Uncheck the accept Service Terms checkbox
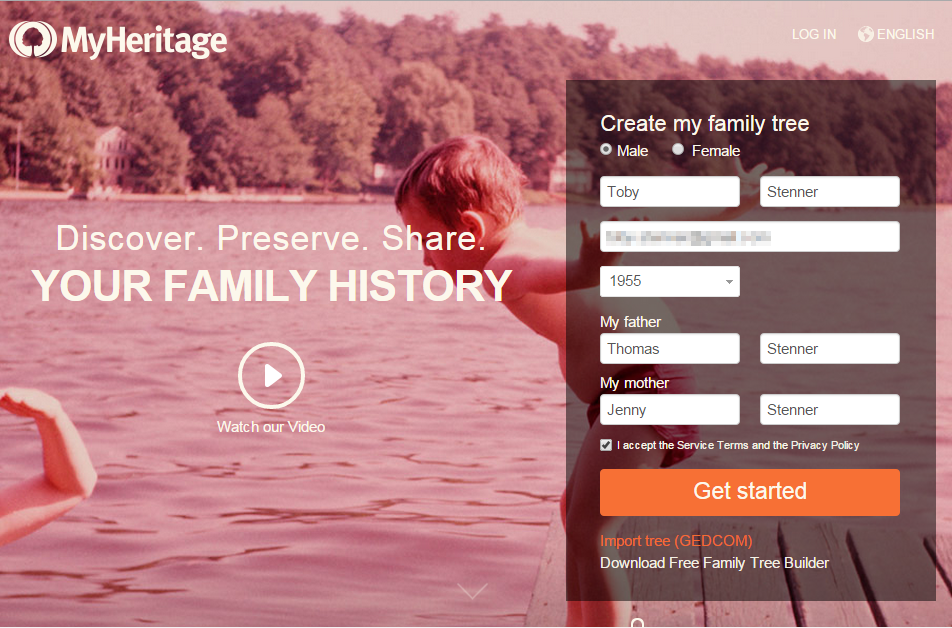The image size is (952, 628). pos(606,445)
